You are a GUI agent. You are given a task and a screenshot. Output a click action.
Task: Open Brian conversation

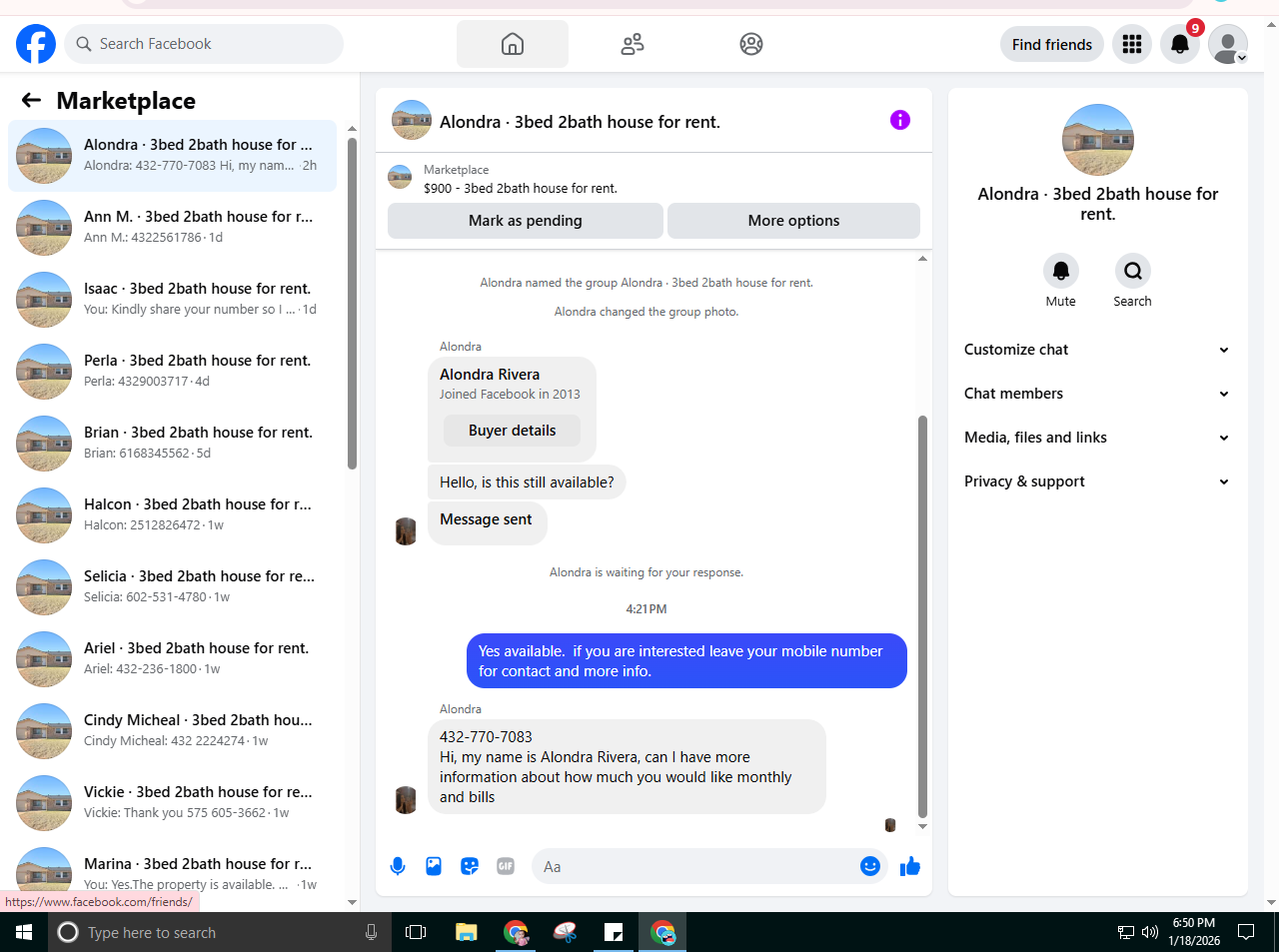click(x=173, y=443)
